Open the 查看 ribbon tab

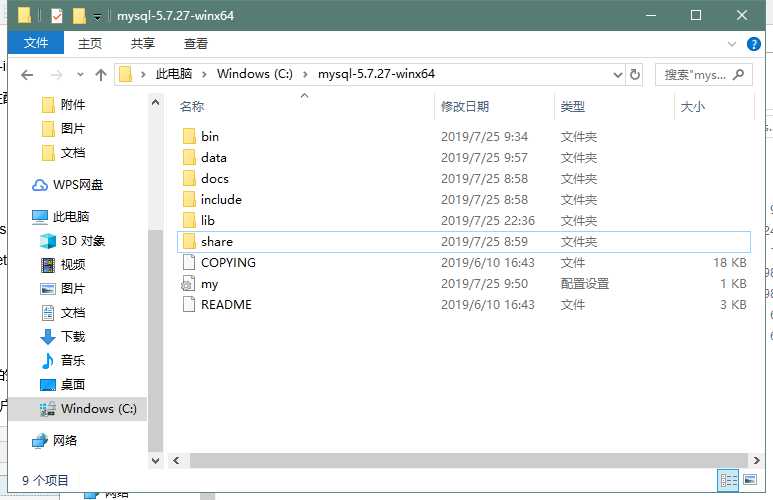click(x=196, y=43)
